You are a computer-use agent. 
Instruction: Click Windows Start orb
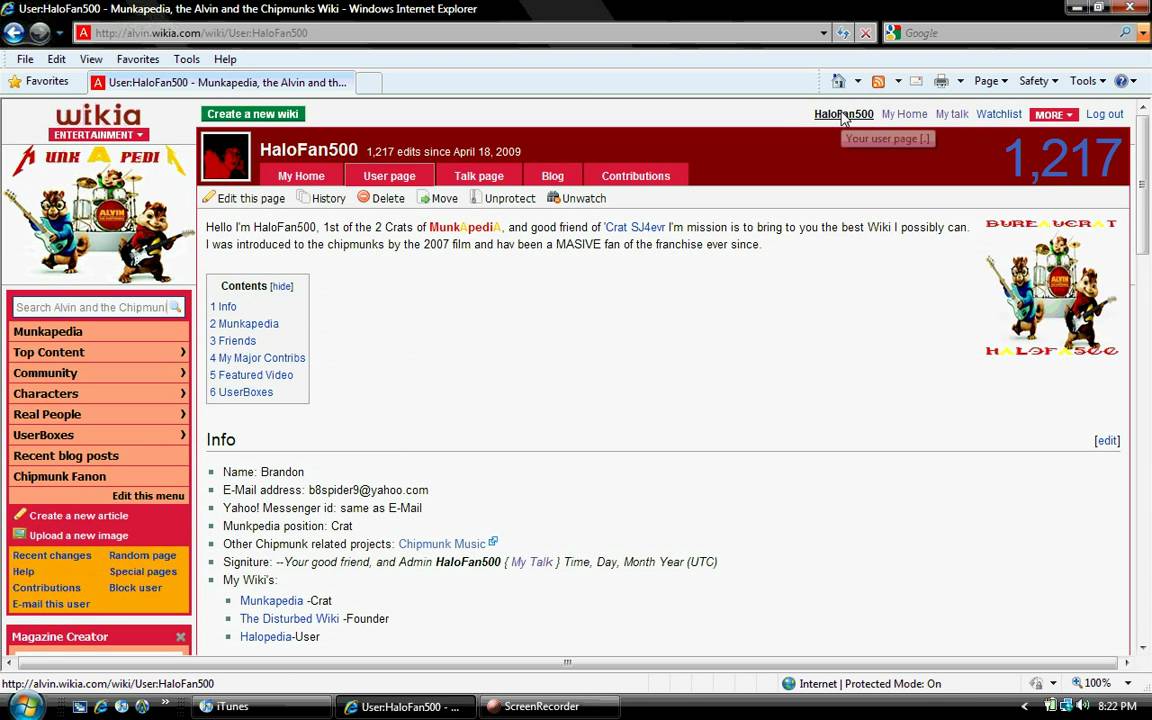26,707
